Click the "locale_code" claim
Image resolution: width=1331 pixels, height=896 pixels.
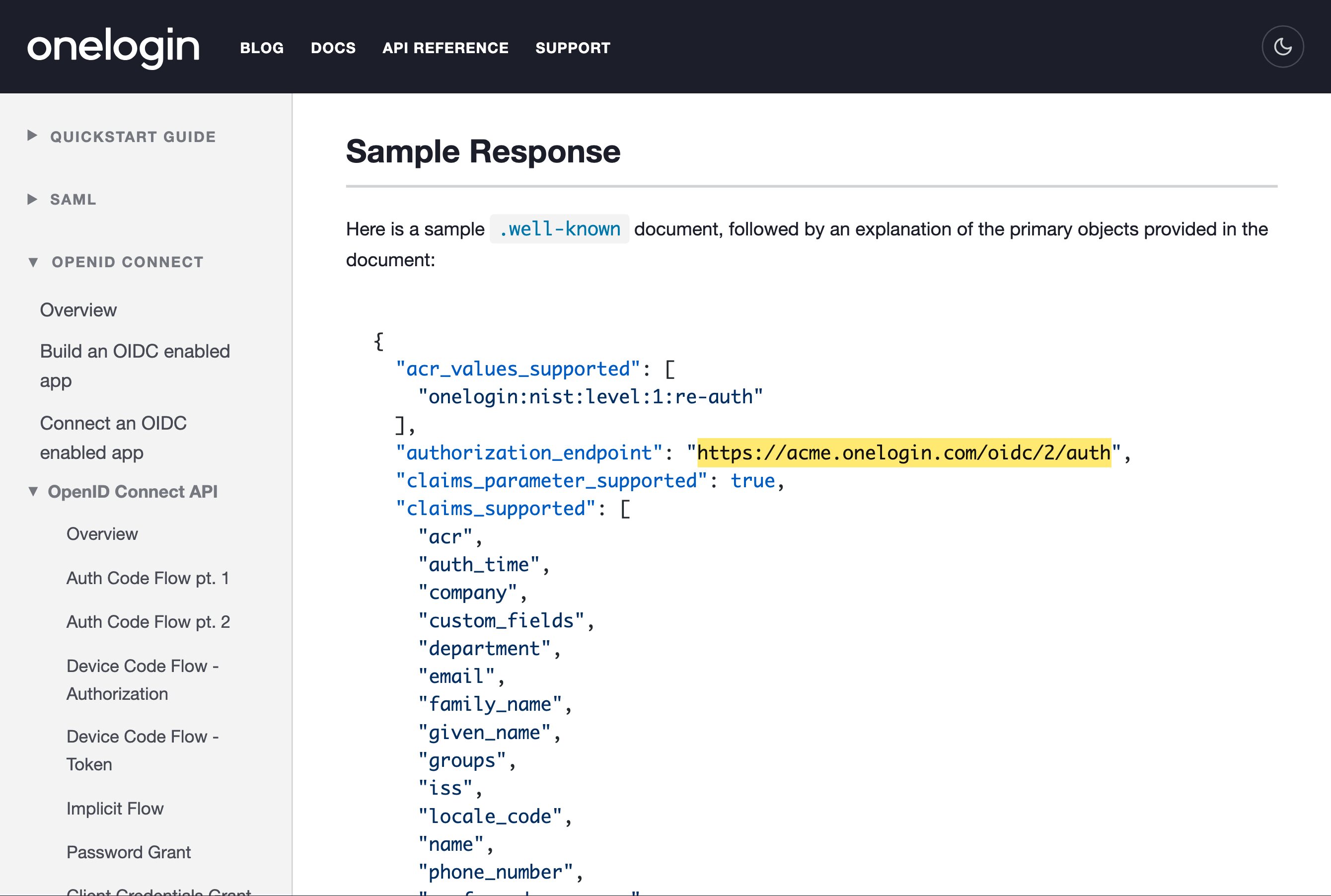coord(490,816)
